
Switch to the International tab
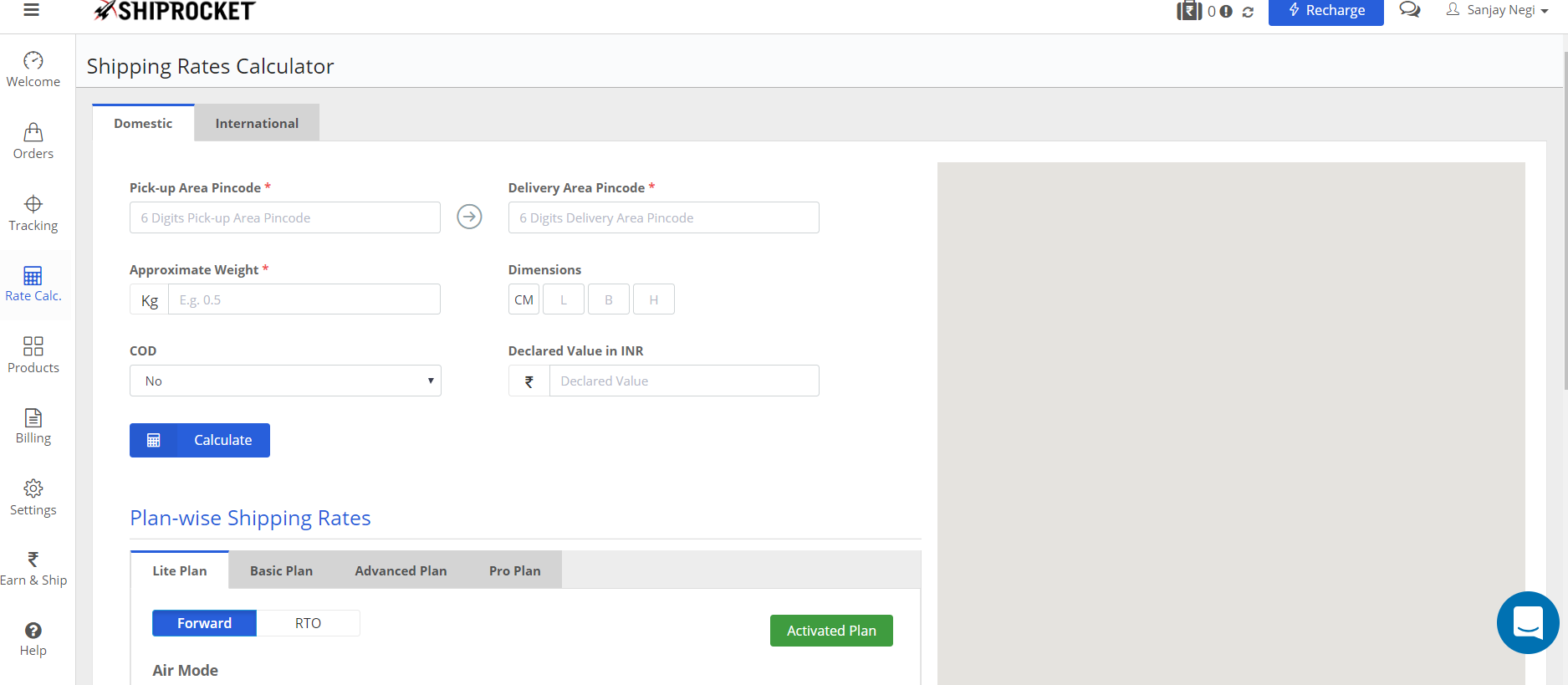[257, 123]
